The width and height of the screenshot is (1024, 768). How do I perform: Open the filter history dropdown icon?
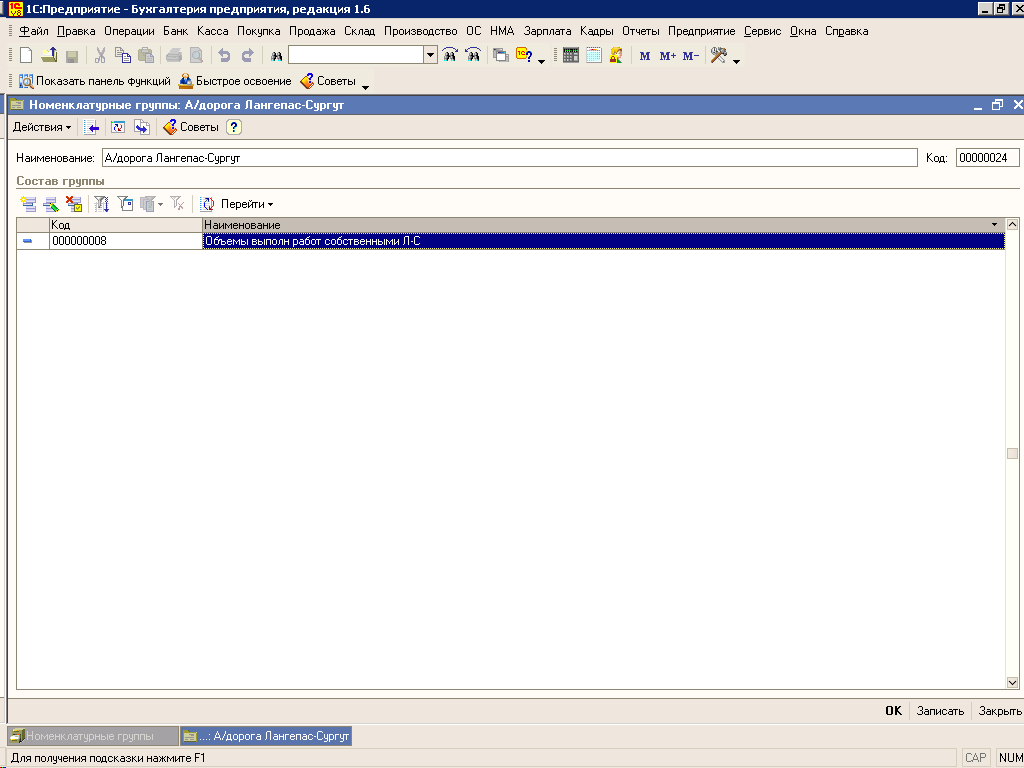pyautogui.click(x=151, y=204)
